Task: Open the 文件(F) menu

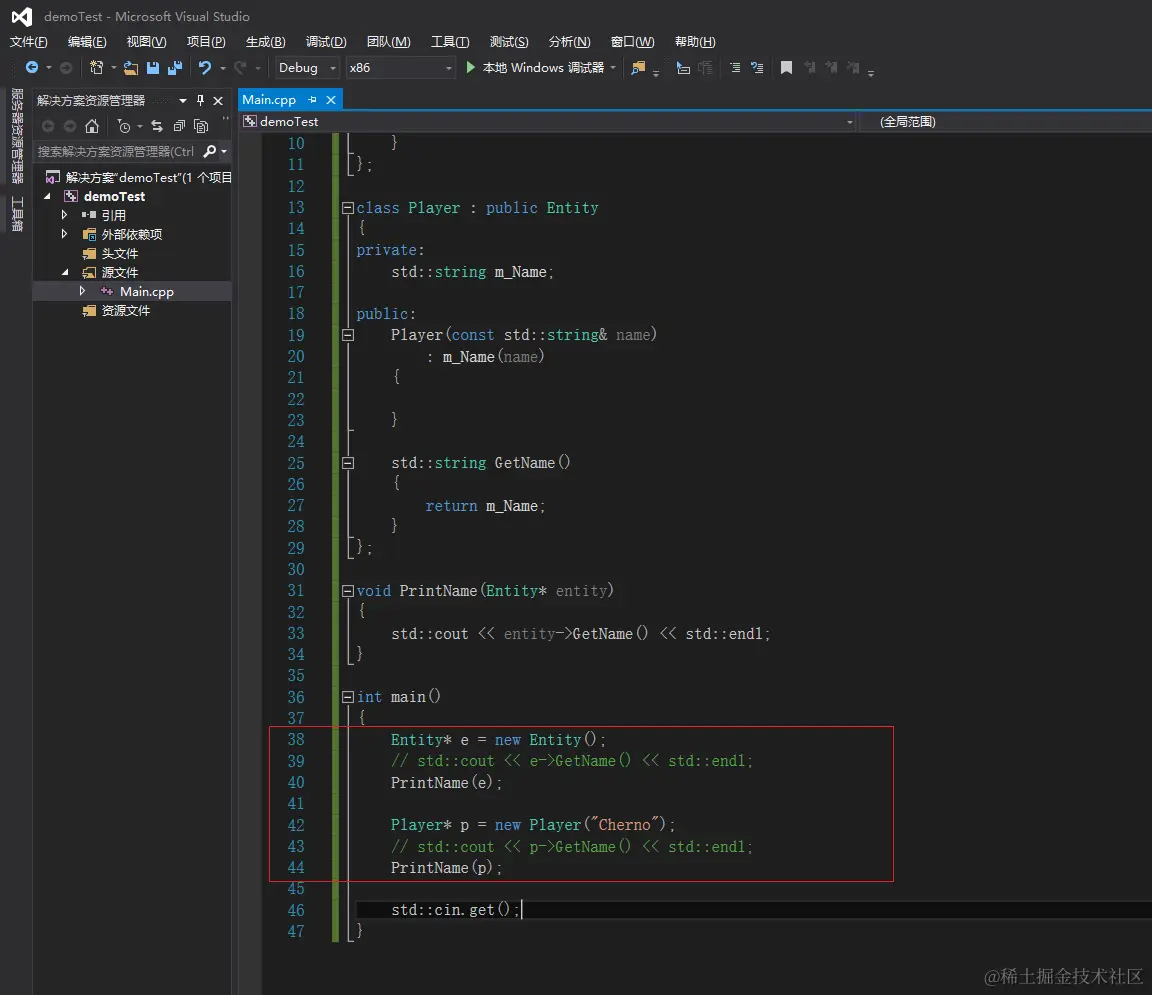Action: click(29, 42)
